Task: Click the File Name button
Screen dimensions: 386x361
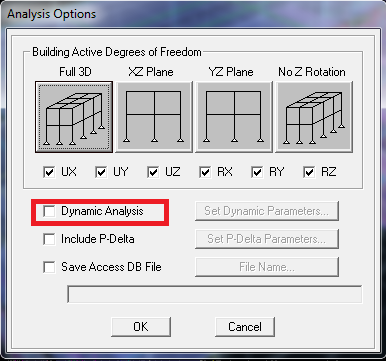Action: tap(267, 267)
